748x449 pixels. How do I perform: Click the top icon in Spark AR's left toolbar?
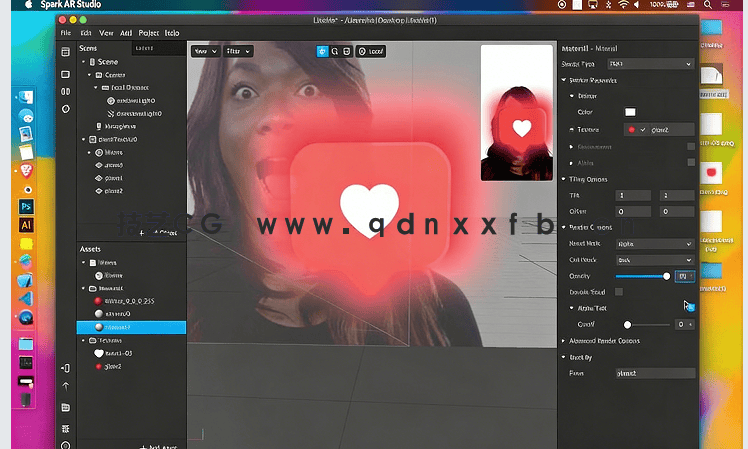[66, 52]
